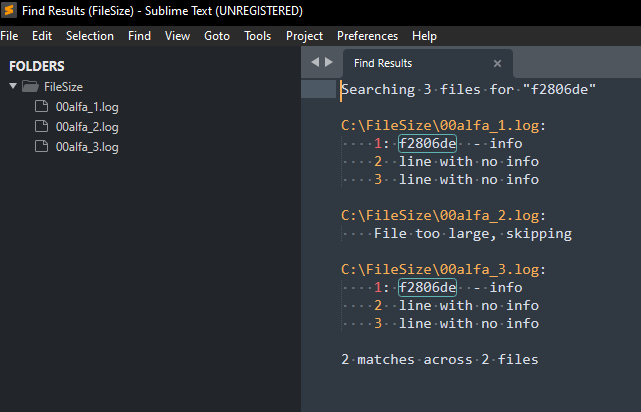Image resolution: width=641 pixels, height=412 pixels.
Task: Click line number 1 under 00alfa_3.log
Action: 378,287
